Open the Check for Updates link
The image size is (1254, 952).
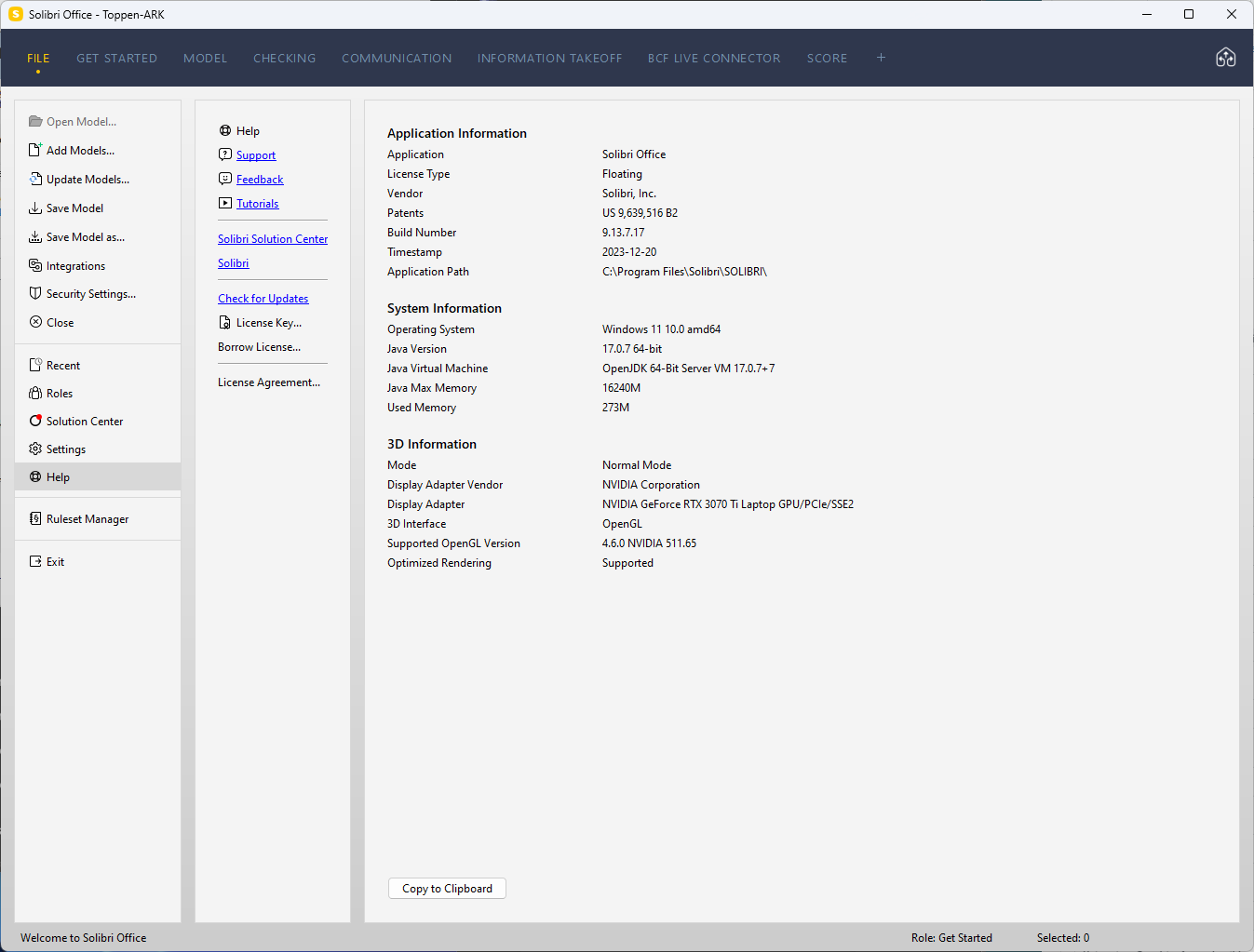point(263,299)
